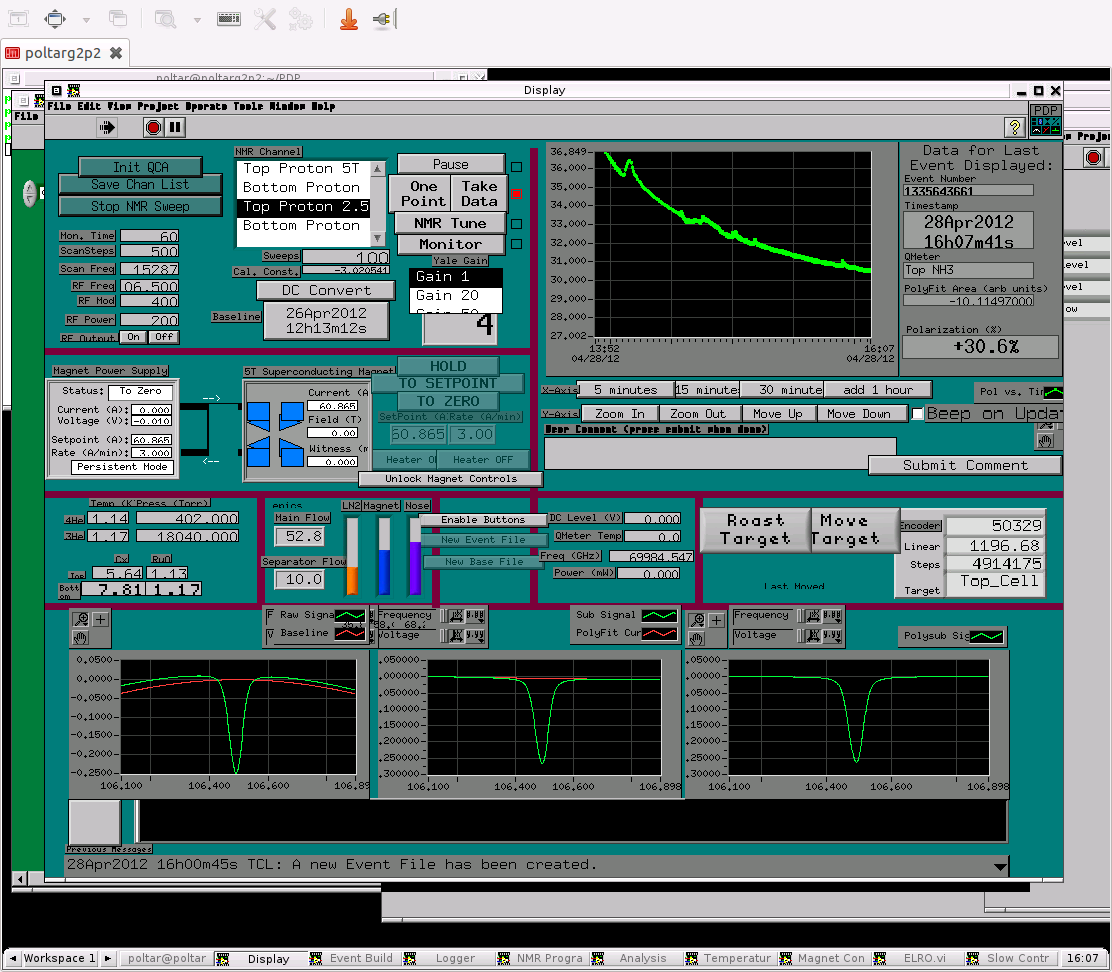Viewport: 1112px width, 972px height.
Task: Close the poltarg2p2 connection tab
Action: tap(116, 53)
